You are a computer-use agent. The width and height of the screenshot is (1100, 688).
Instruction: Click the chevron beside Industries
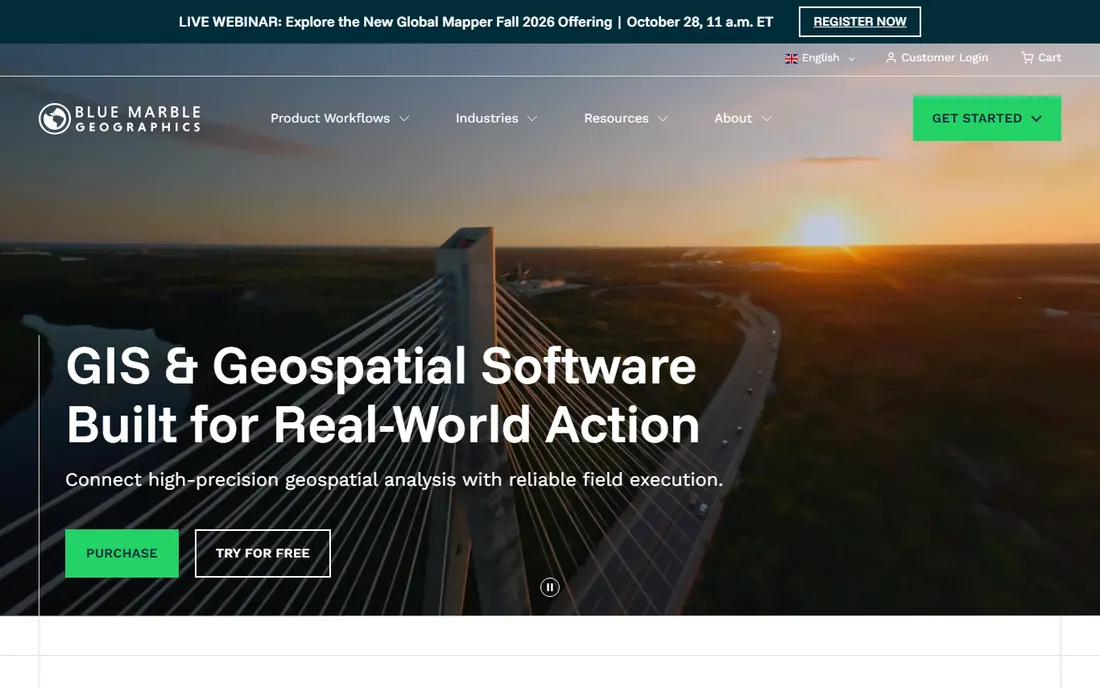[532, 119]
